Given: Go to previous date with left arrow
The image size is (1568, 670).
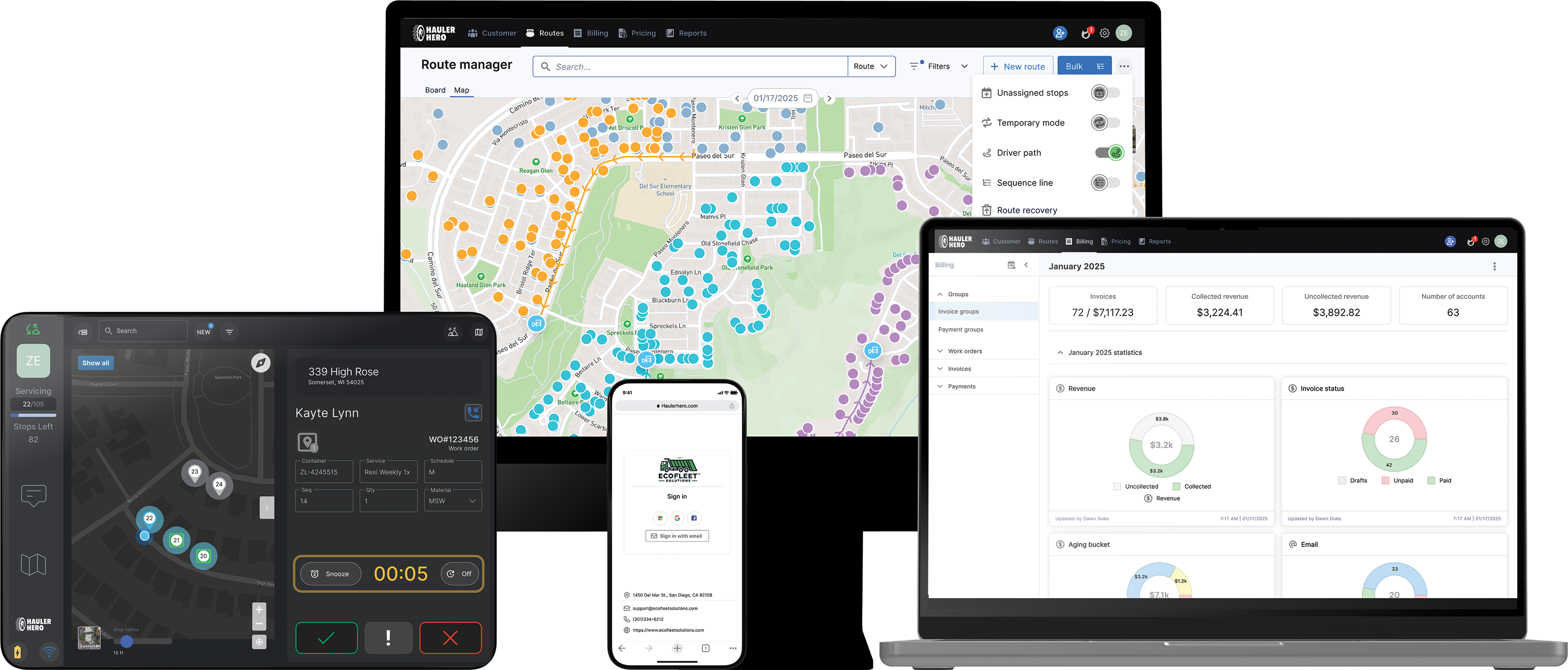Looking at the screenshot, I should point(737,98).
